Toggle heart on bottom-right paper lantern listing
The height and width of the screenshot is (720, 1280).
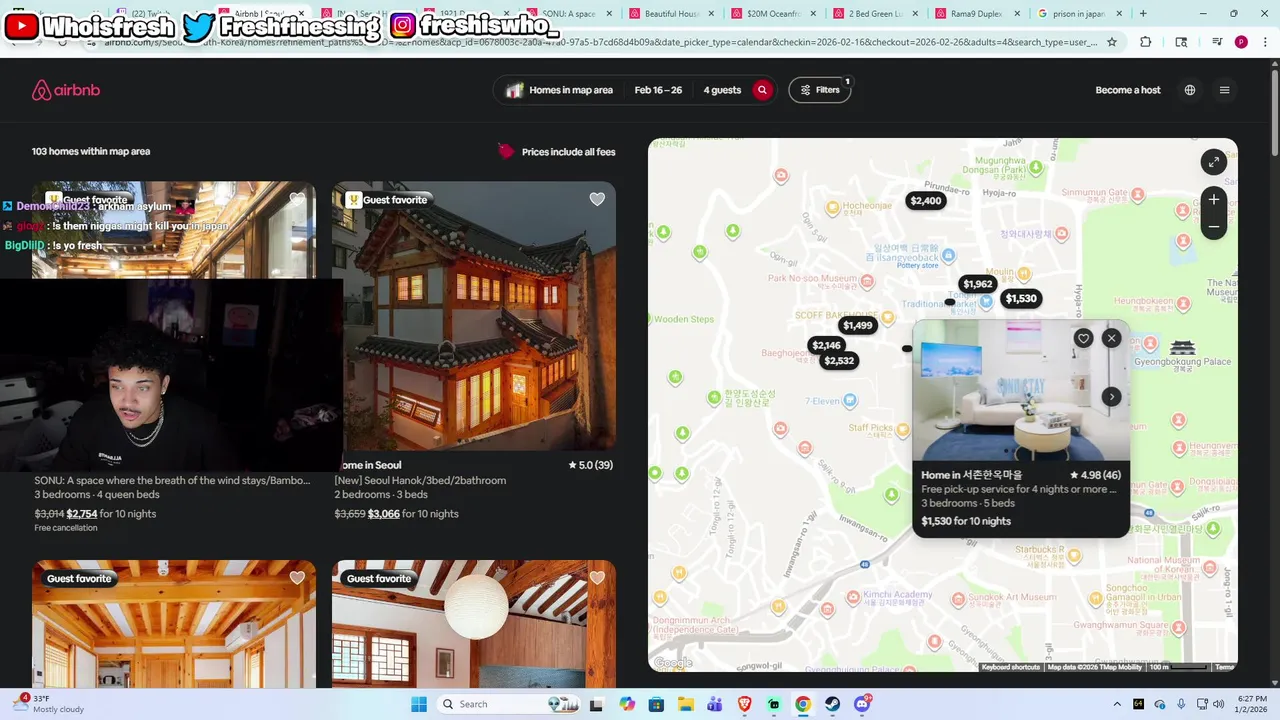(x=597, y=578)
